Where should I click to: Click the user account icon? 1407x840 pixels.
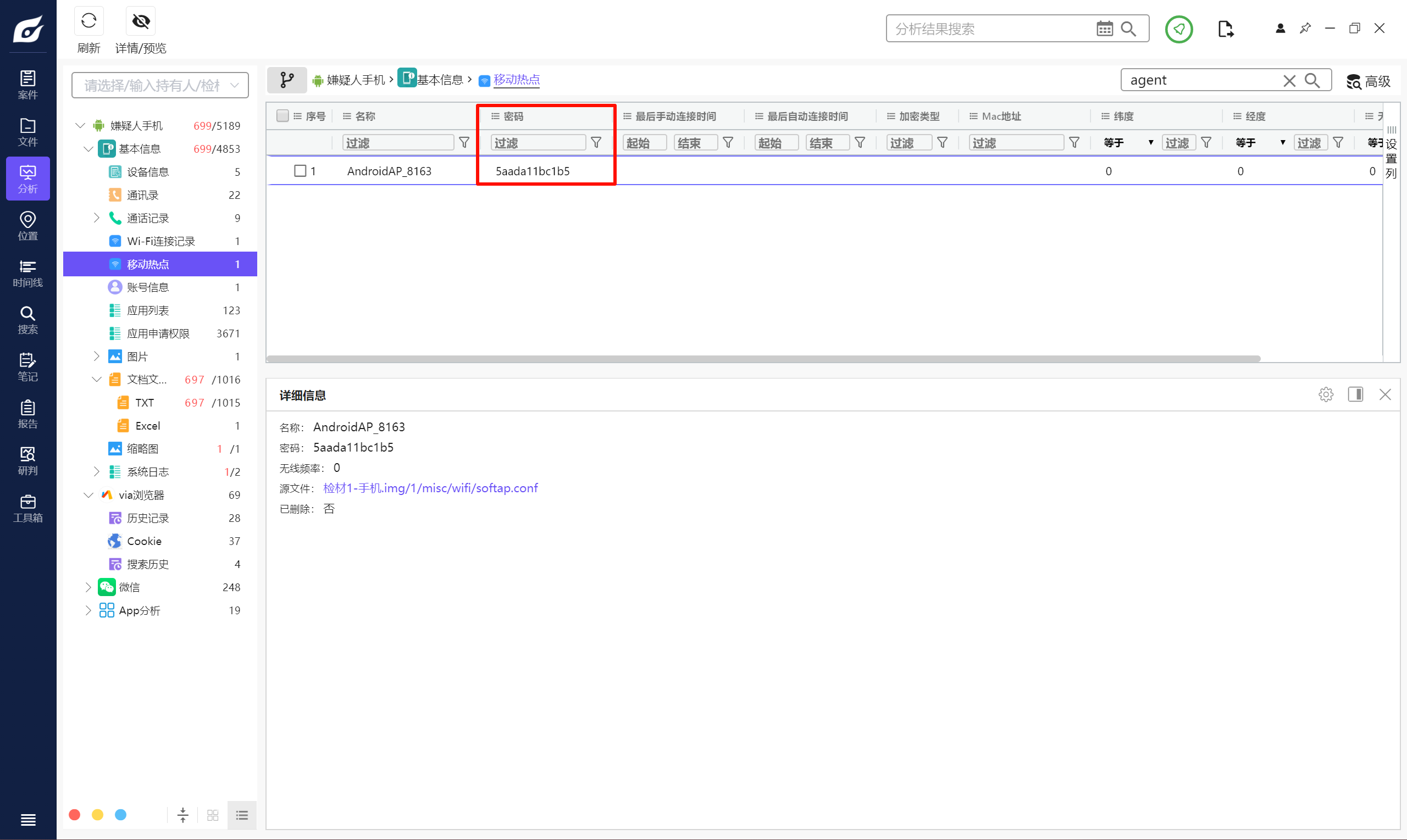pos(1280,29)
